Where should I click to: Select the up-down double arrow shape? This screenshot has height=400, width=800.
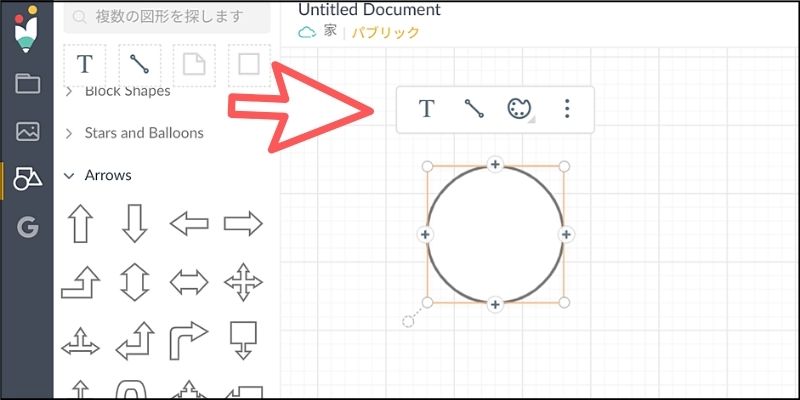click(135, 282)
